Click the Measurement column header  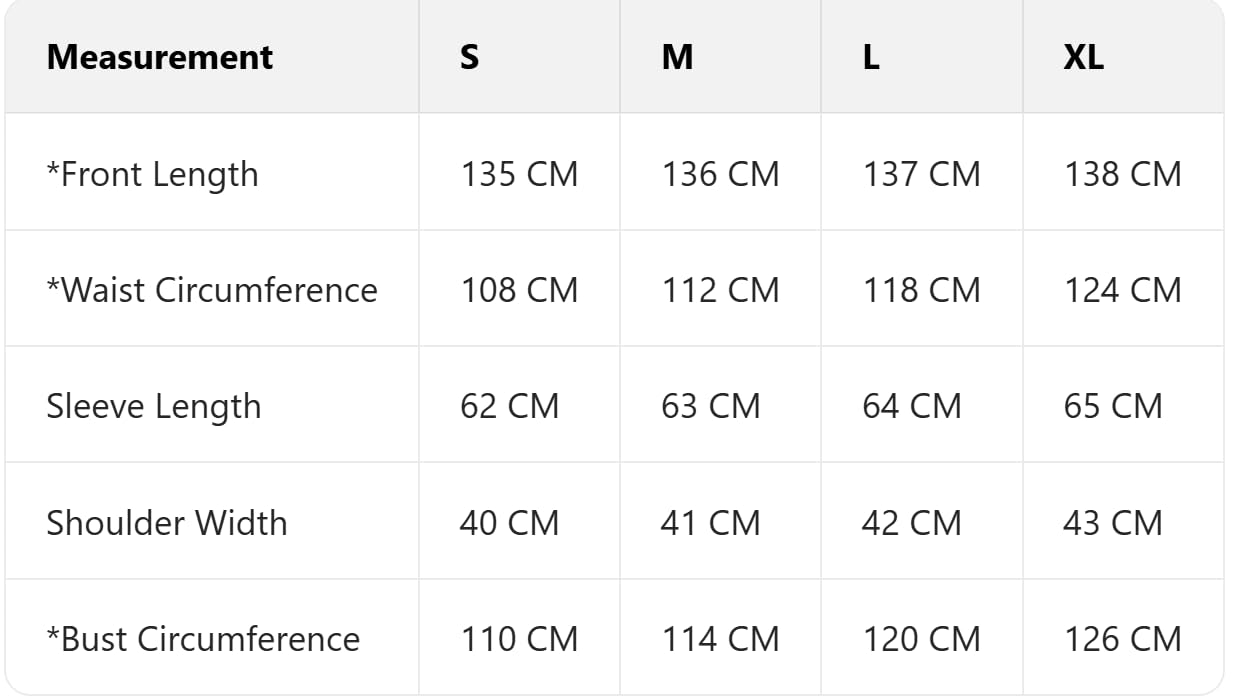click(x=159, y=57)
